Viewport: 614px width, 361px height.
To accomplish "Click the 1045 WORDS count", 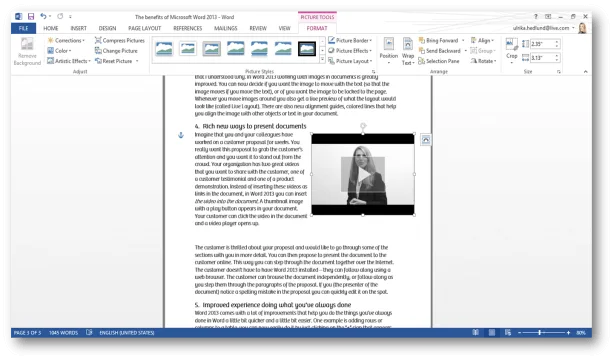I will pos(63,333).
